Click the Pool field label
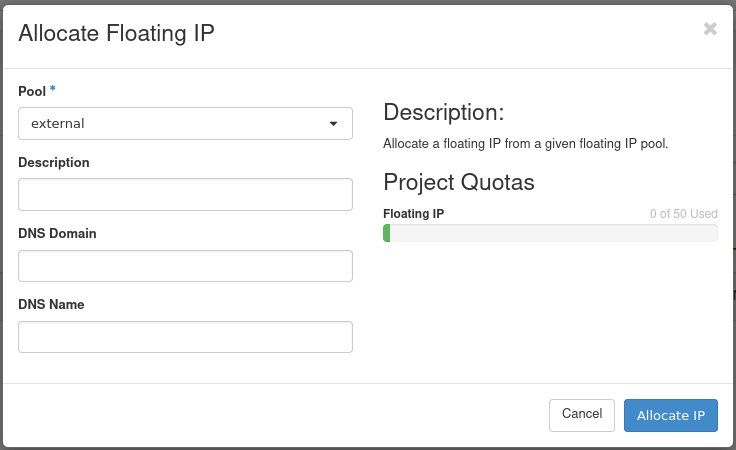Viewport: 736px width, 450px height. 32,91
